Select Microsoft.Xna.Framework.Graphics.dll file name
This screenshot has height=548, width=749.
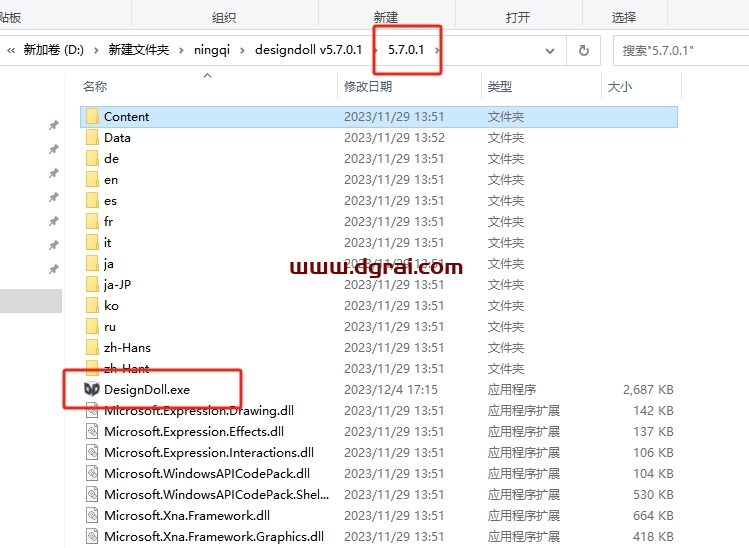(214, 537)
